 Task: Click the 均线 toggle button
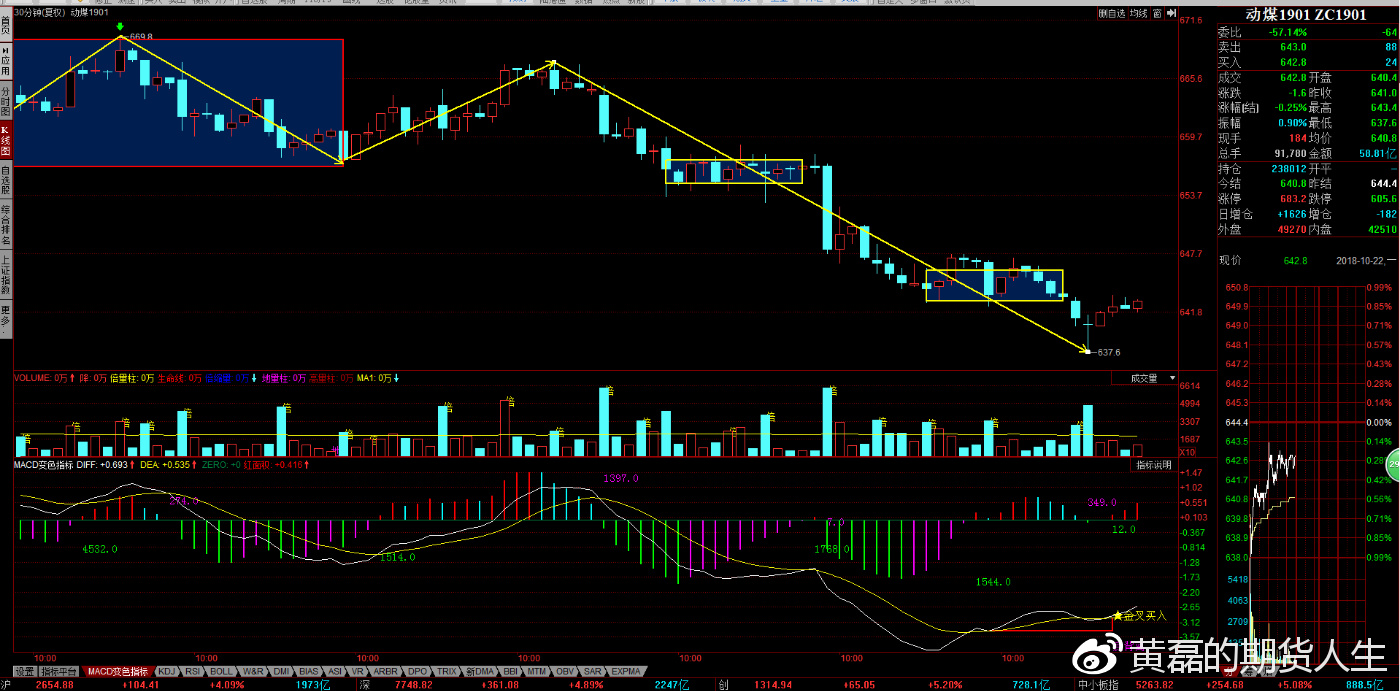click(1137, 14)
